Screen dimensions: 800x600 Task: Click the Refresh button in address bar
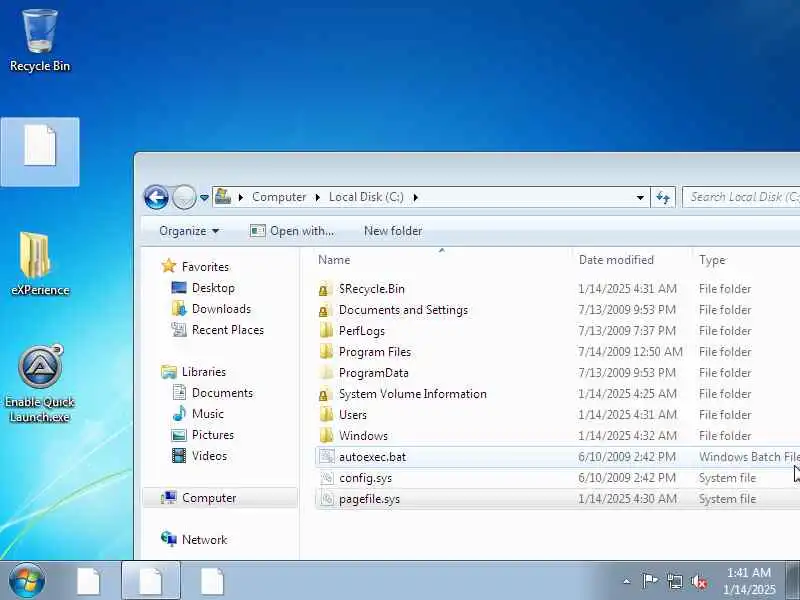coord(663,197)
